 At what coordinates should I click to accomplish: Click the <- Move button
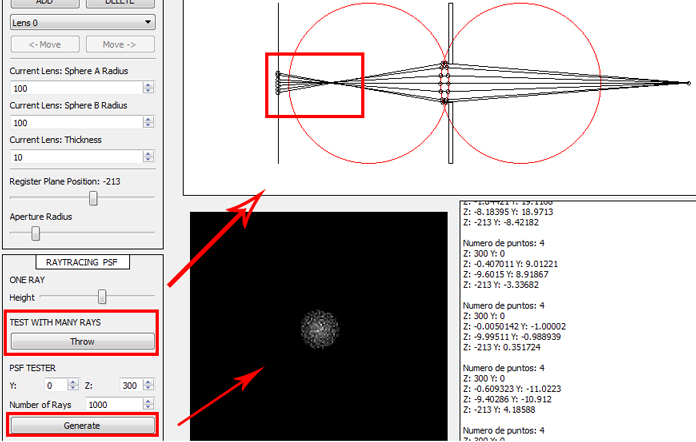45,44
